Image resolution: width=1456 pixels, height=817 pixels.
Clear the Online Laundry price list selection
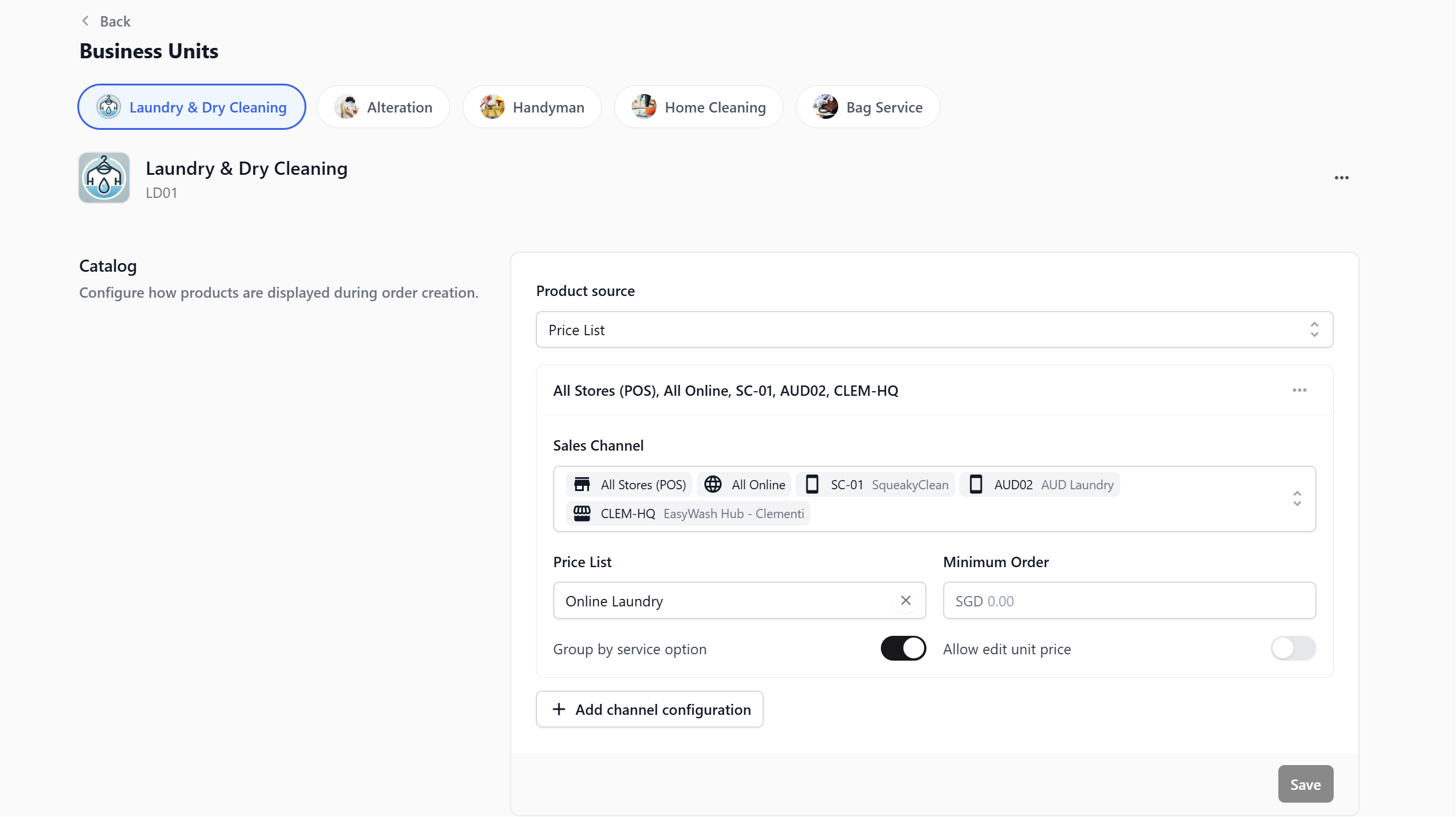tap(905, 601)
